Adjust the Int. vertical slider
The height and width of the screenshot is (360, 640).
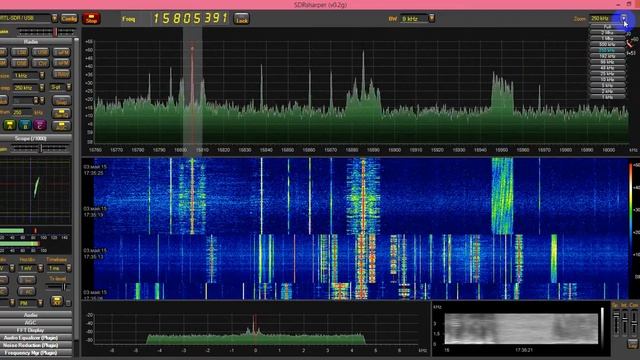pyautogui.click(x=624, y=323)
